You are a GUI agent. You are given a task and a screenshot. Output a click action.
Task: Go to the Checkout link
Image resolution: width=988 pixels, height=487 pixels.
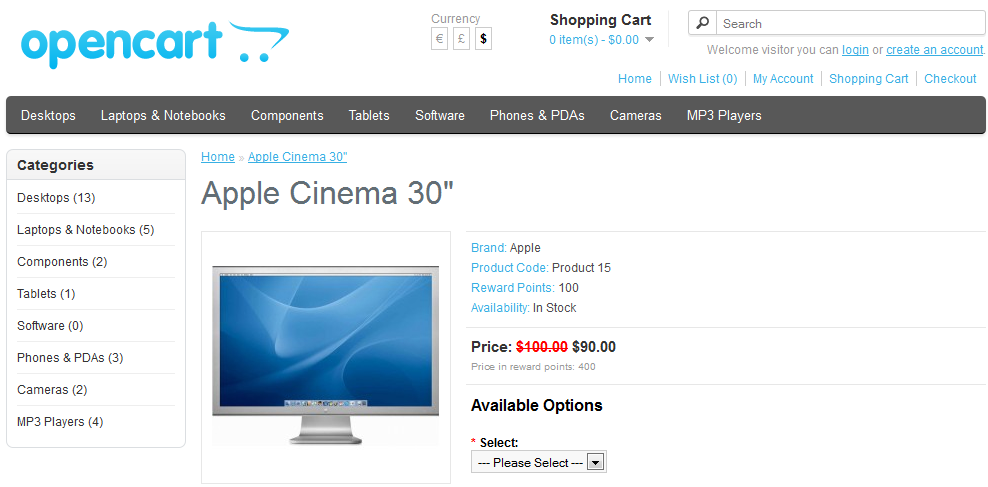click(950, 79)
